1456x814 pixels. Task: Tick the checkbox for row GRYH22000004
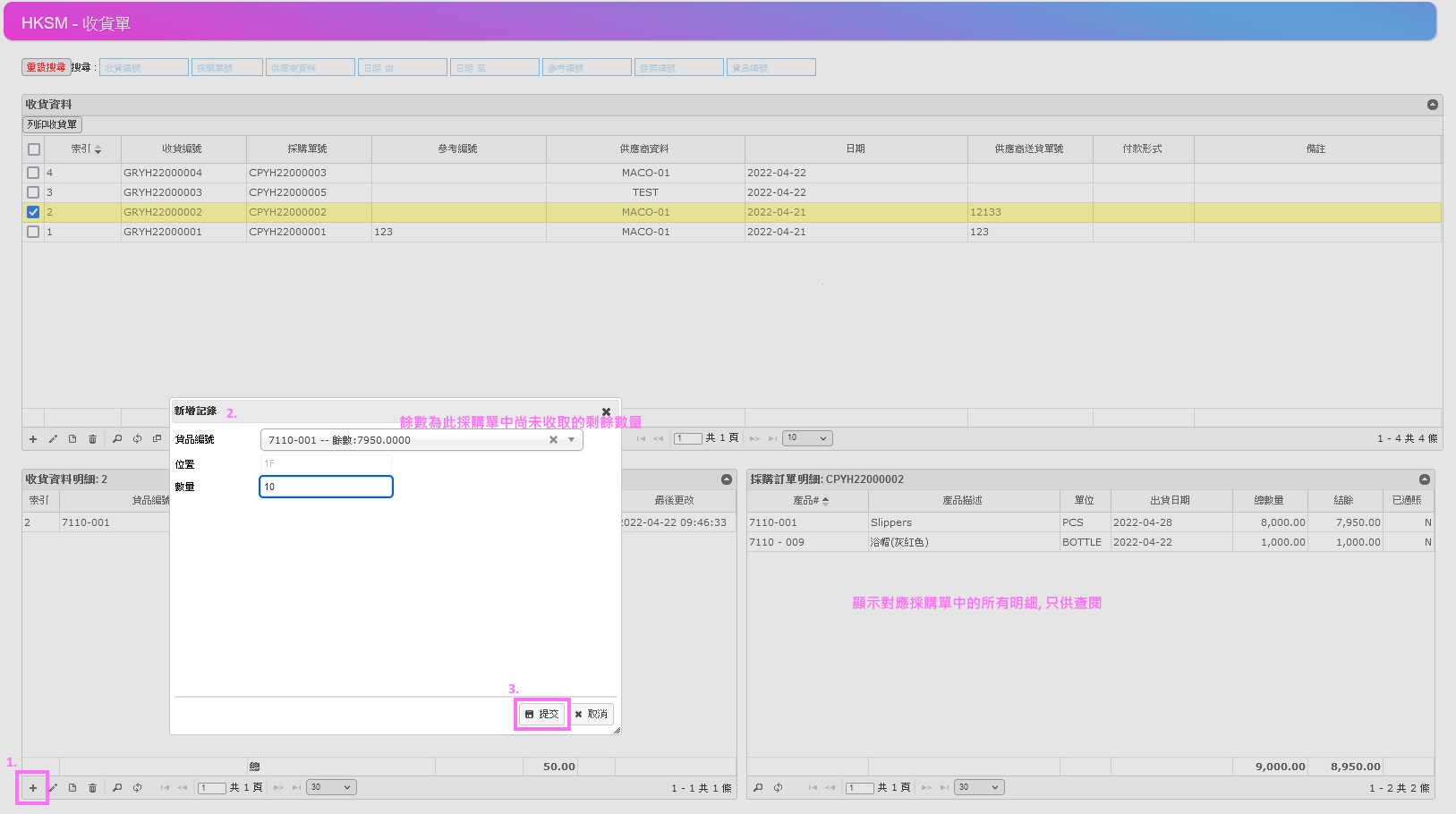[33, 173]
